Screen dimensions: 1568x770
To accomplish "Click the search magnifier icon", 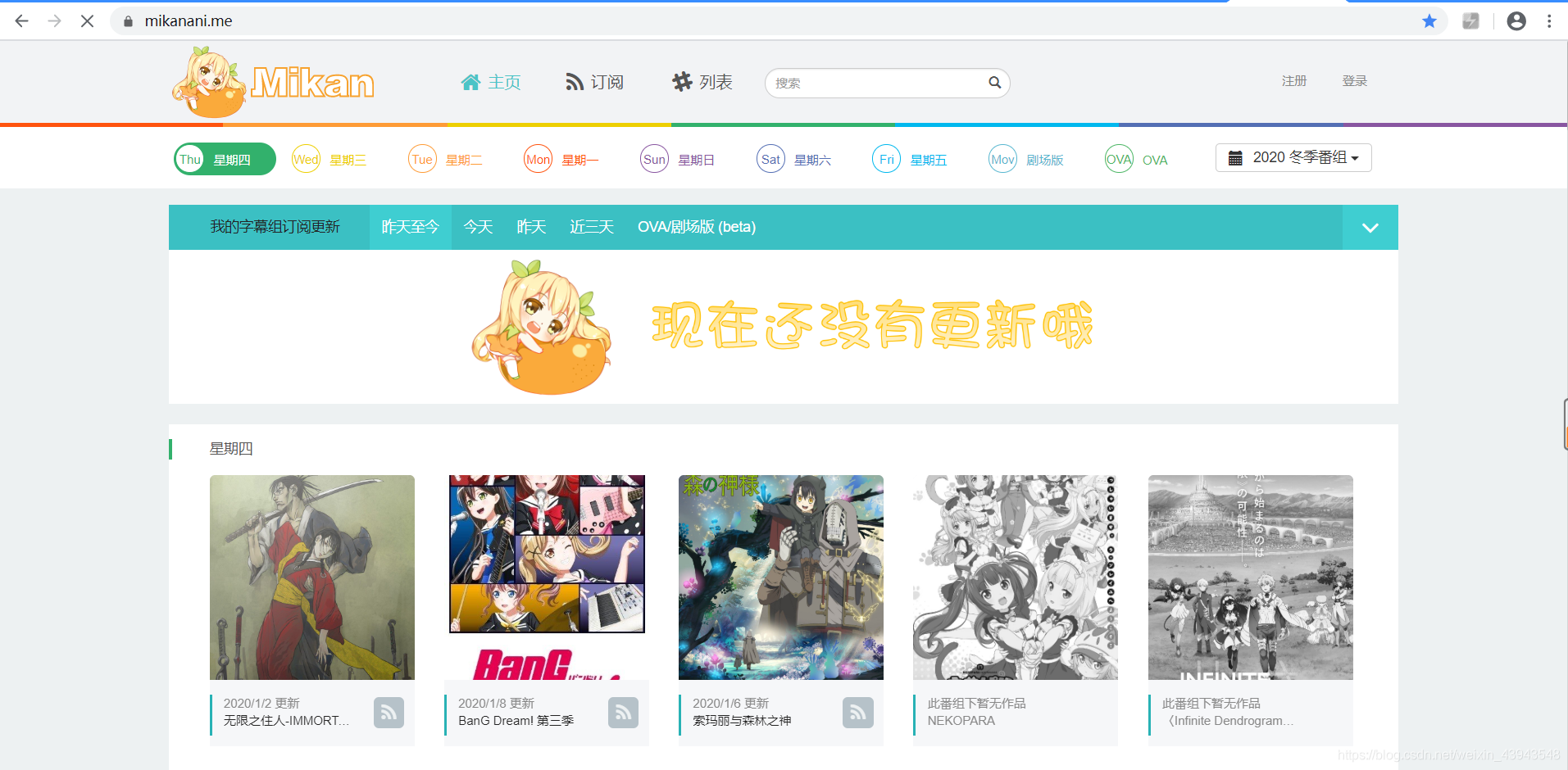I will pos(994,83).
